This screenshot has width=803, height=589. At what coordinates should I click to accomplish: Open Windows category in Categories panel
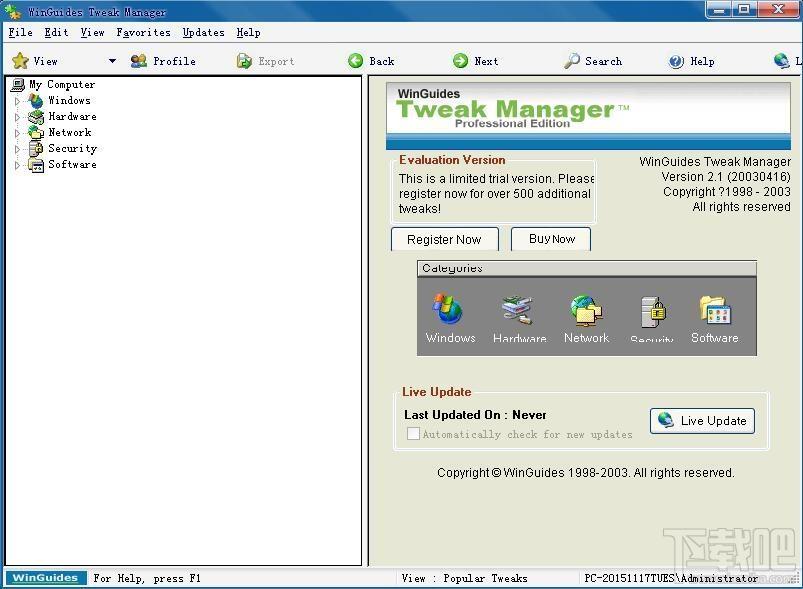click(450, 319)
